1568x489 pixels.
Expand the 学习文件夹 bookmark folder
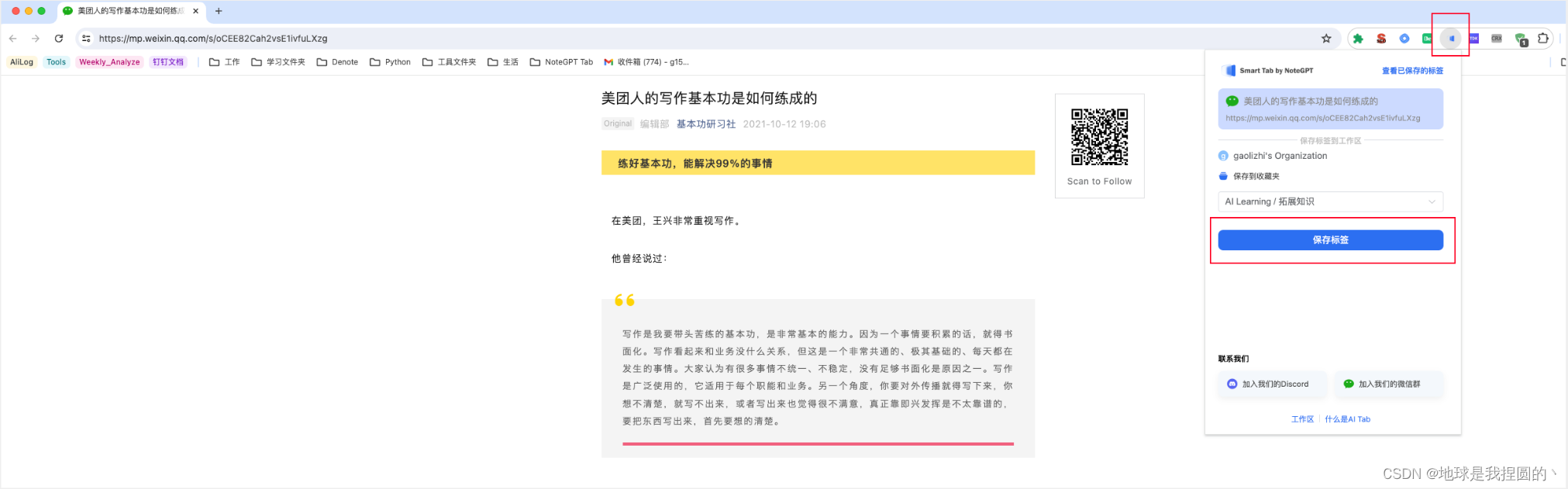(x=278, y=62)
